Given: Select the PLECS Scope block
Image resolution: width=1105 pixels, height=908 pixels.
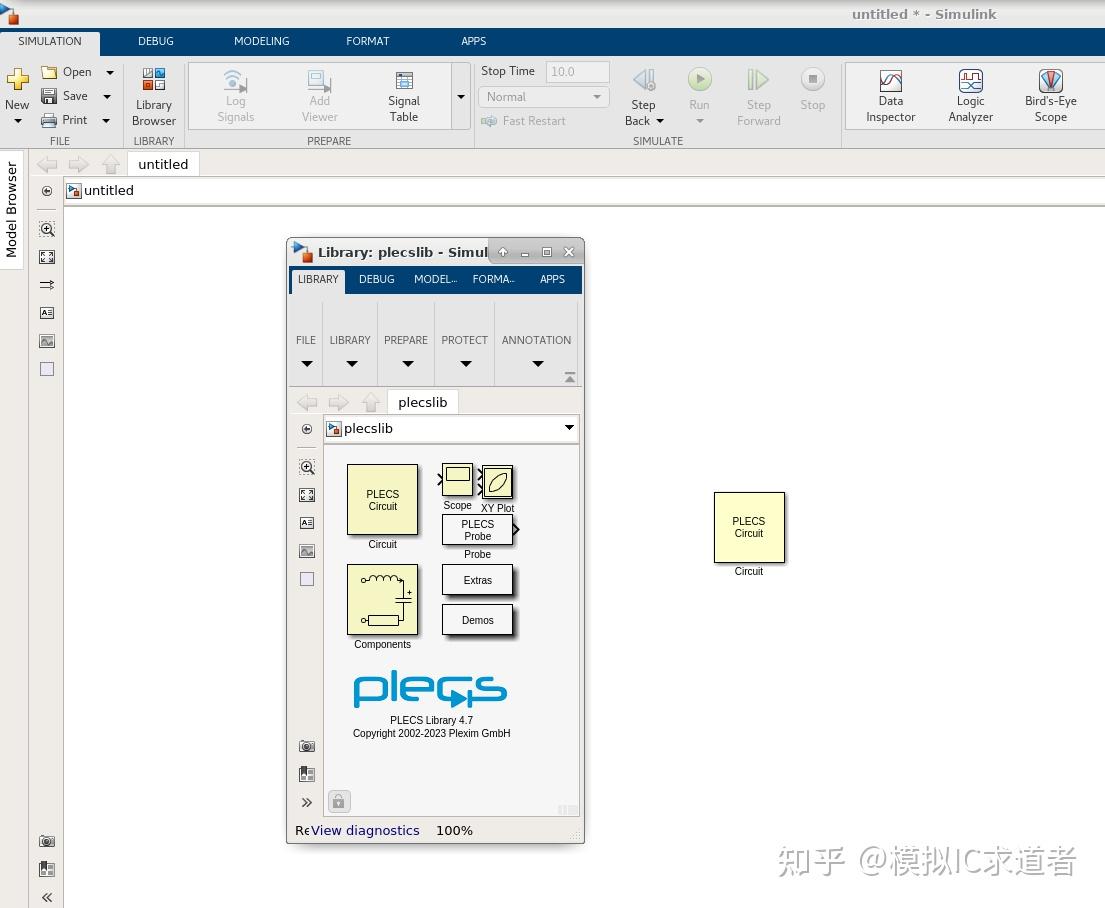Looking at the screenshot, I should 457,478.
